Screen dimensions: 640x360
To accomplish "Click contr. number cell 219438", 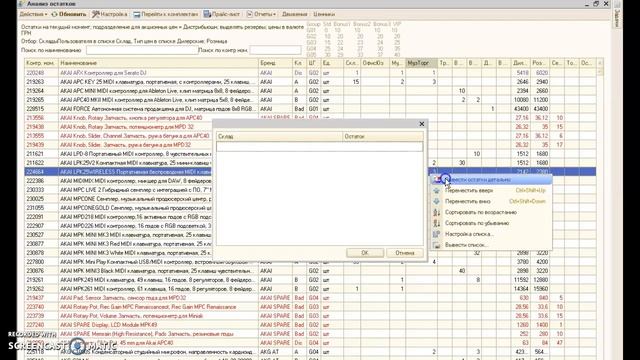I will pyautogui.click(x=41, y=127).
